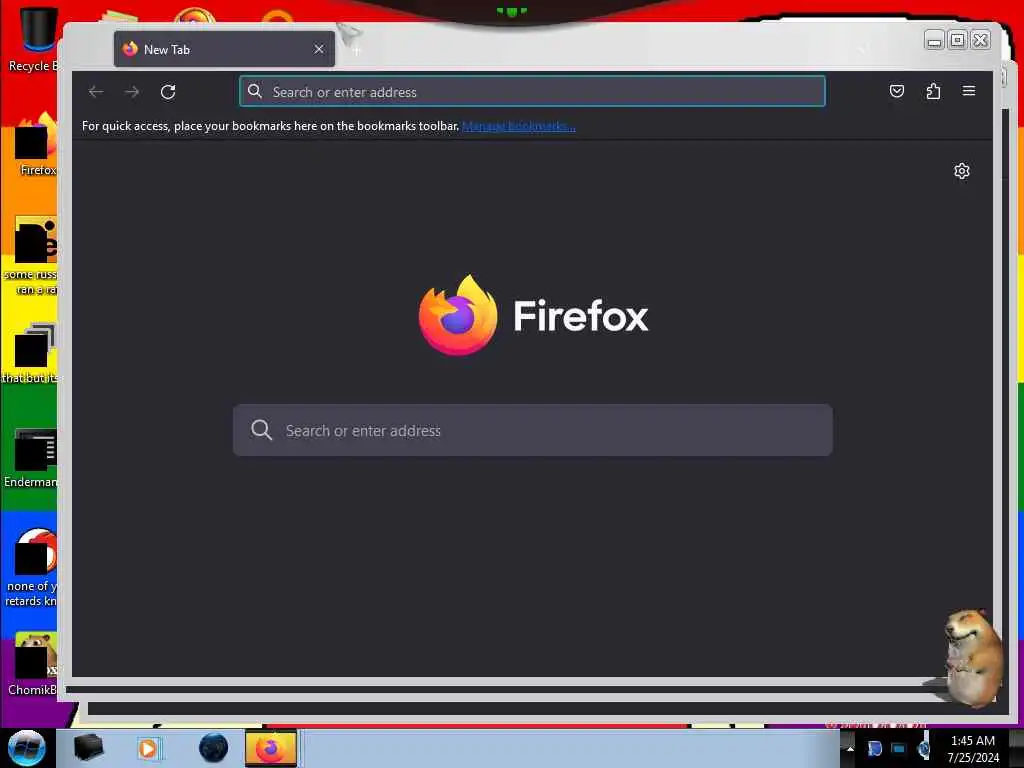Go forward with the forward arrow
Image resolution: width=1024 pixels, height=768 pixels.
click(x=132, y=92)
